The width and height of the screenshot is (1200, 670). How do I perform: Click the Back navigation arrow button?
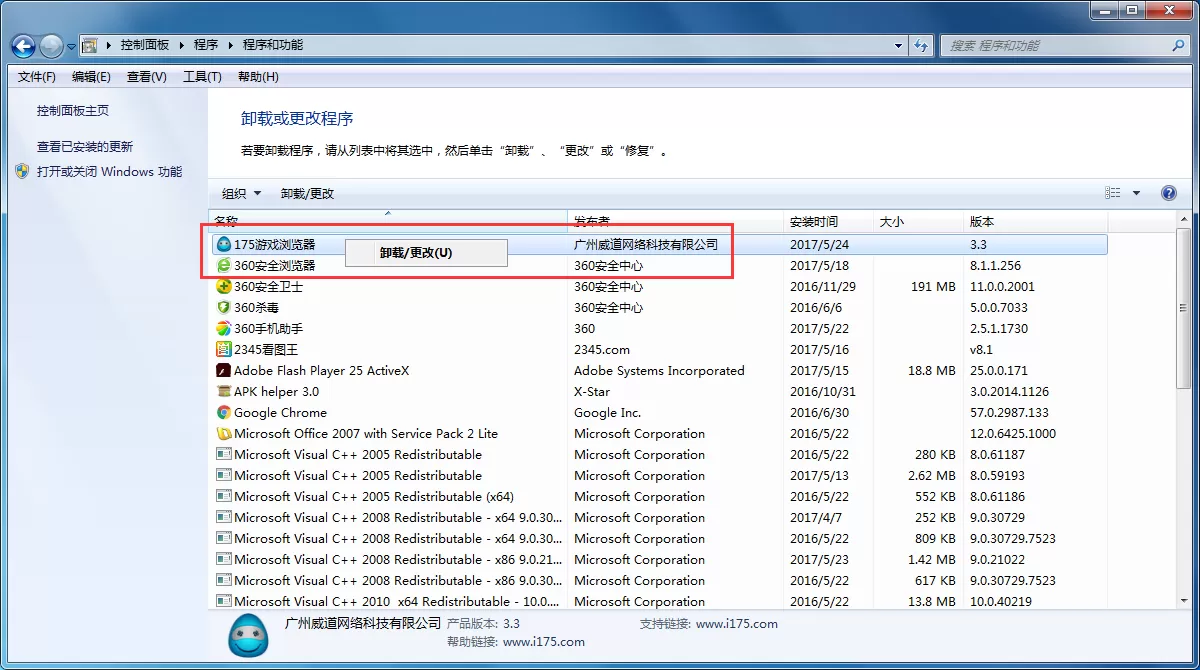(x=23, y=45)
